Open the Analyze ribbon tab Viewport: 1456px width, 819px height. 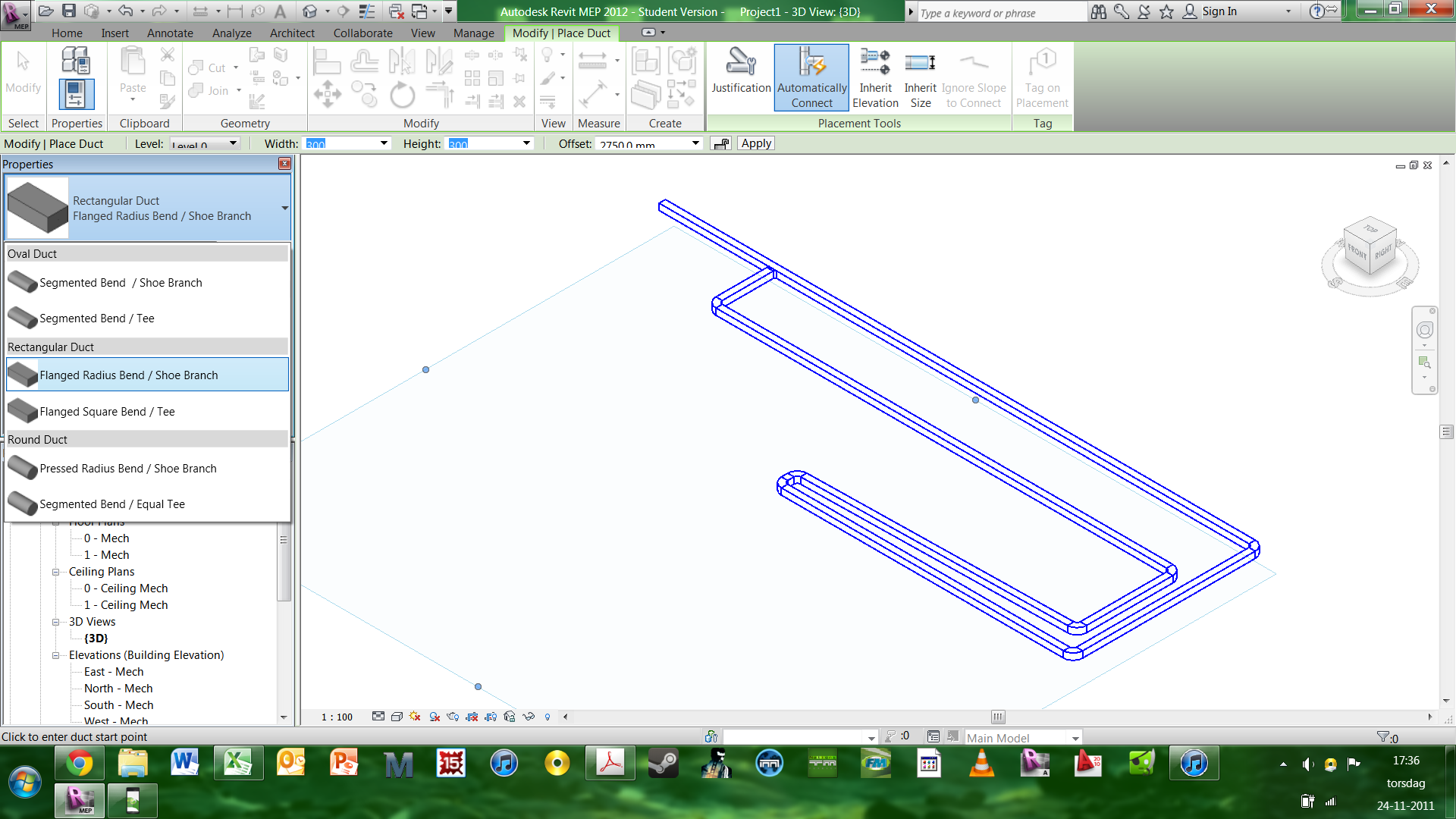[231, 33]
